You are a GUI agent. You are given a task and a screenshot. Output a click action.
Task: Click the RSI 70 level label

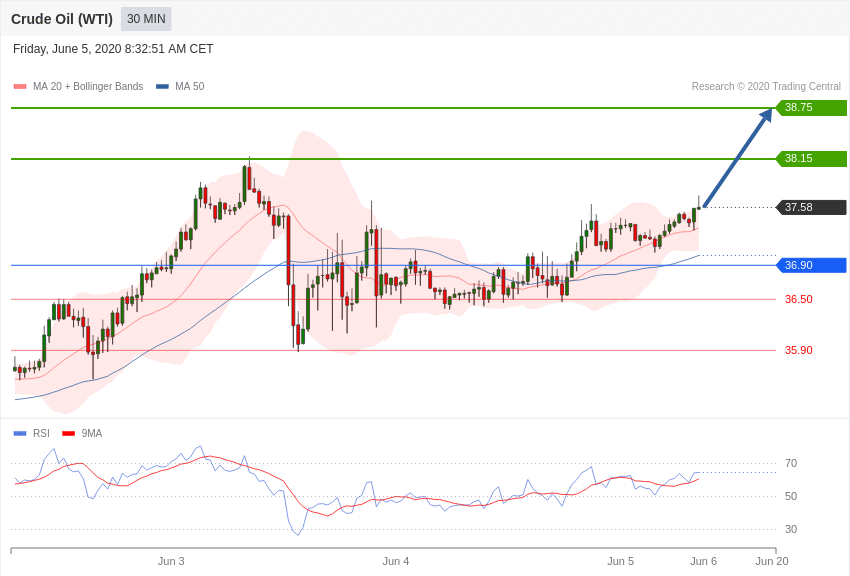click(x=791, y=463)
